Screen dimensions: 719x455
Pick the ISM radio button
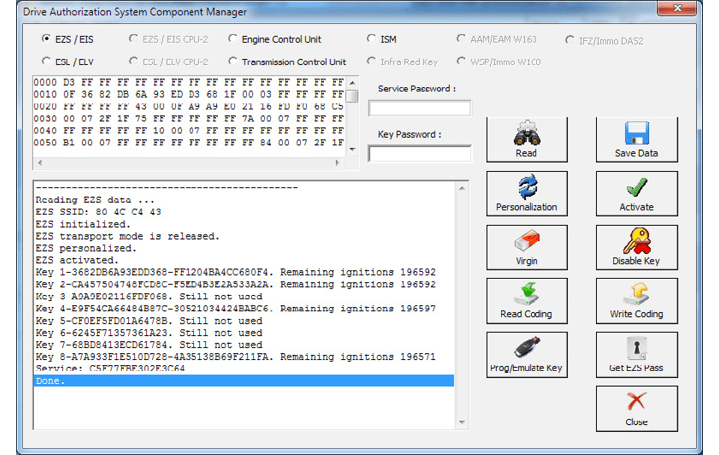coord(372,39)
